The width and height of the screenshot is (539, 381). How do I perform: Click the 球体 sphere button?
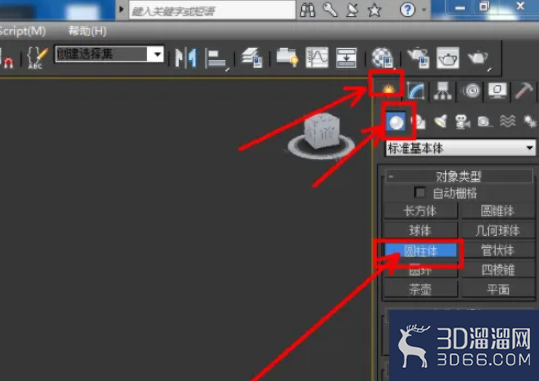pyautogui.click(x=420, y=230)
